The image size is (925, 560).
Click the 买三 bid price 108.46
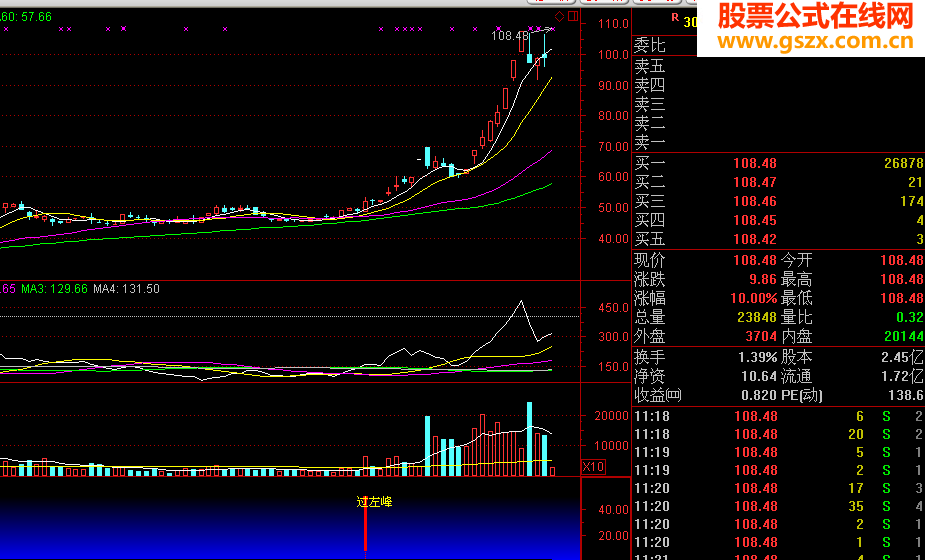[755, 201]
